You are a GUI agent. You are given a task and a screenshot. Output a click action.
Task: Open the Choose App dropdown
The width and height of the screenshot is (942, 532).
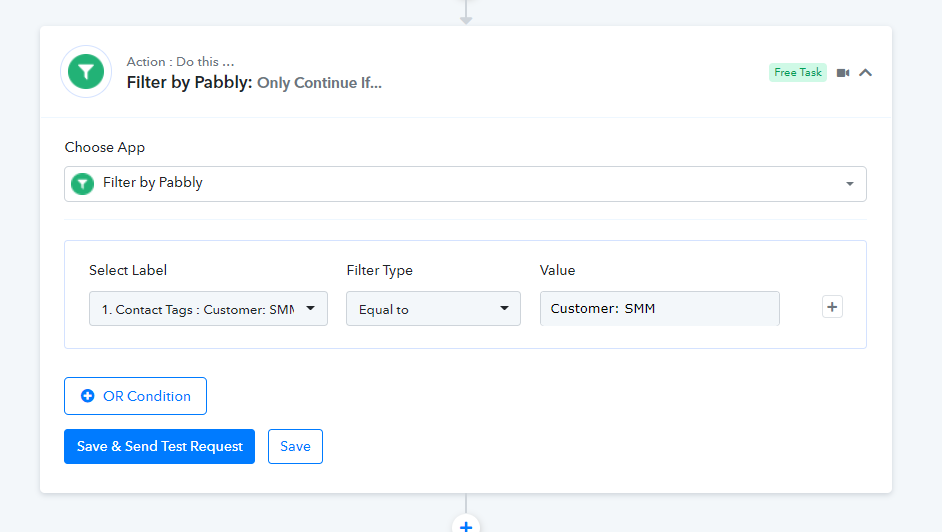465,184
